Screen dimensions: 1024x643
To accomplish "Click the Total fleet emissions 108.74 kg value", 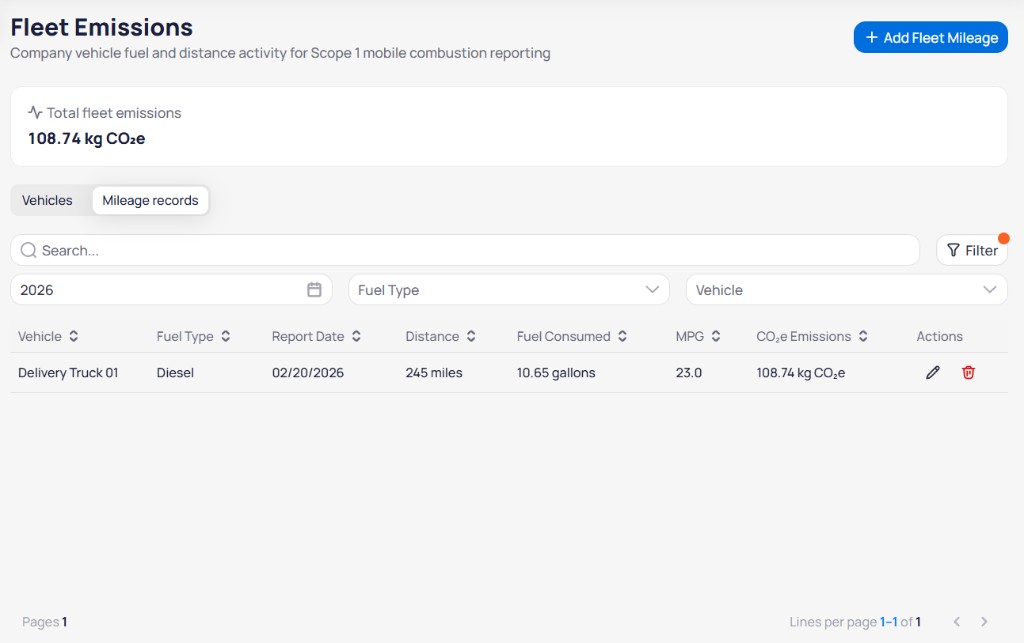I will tap(86, 138).
